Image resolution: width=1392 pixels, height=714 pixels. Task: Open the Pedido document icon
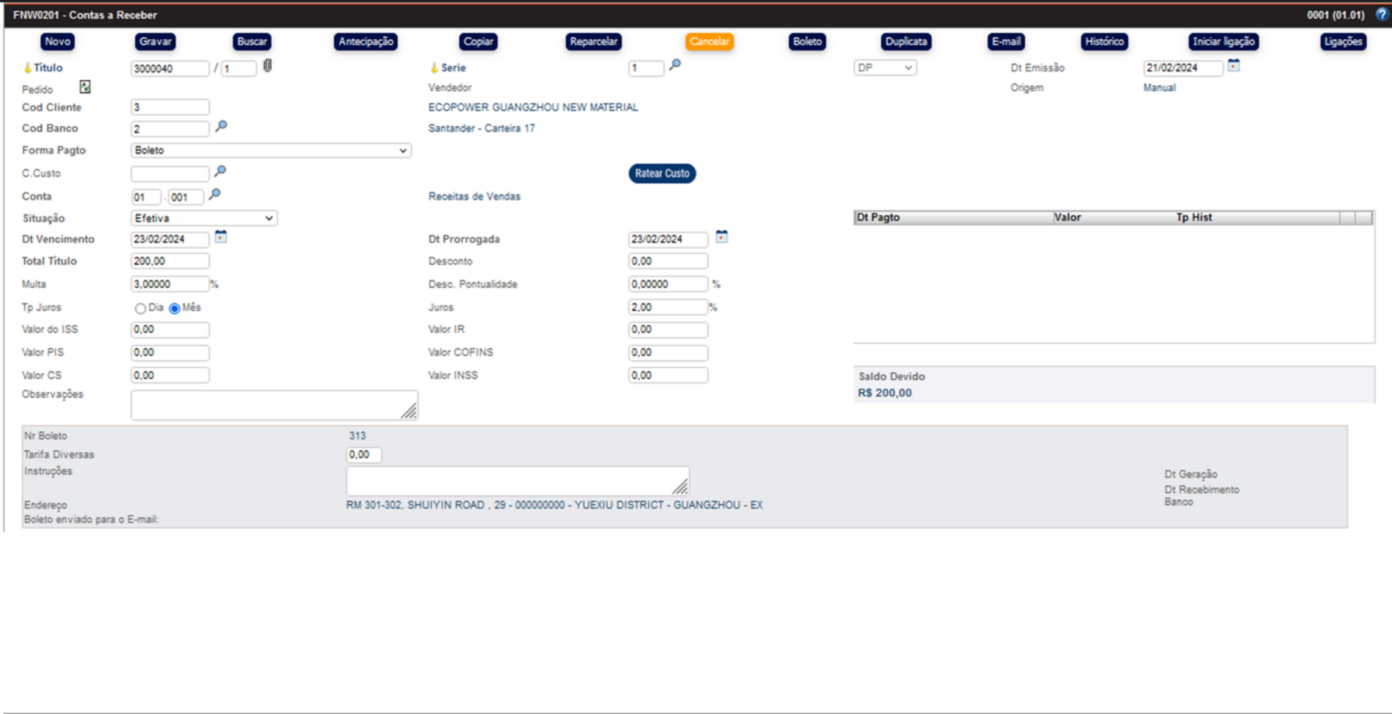coord(85,88)
